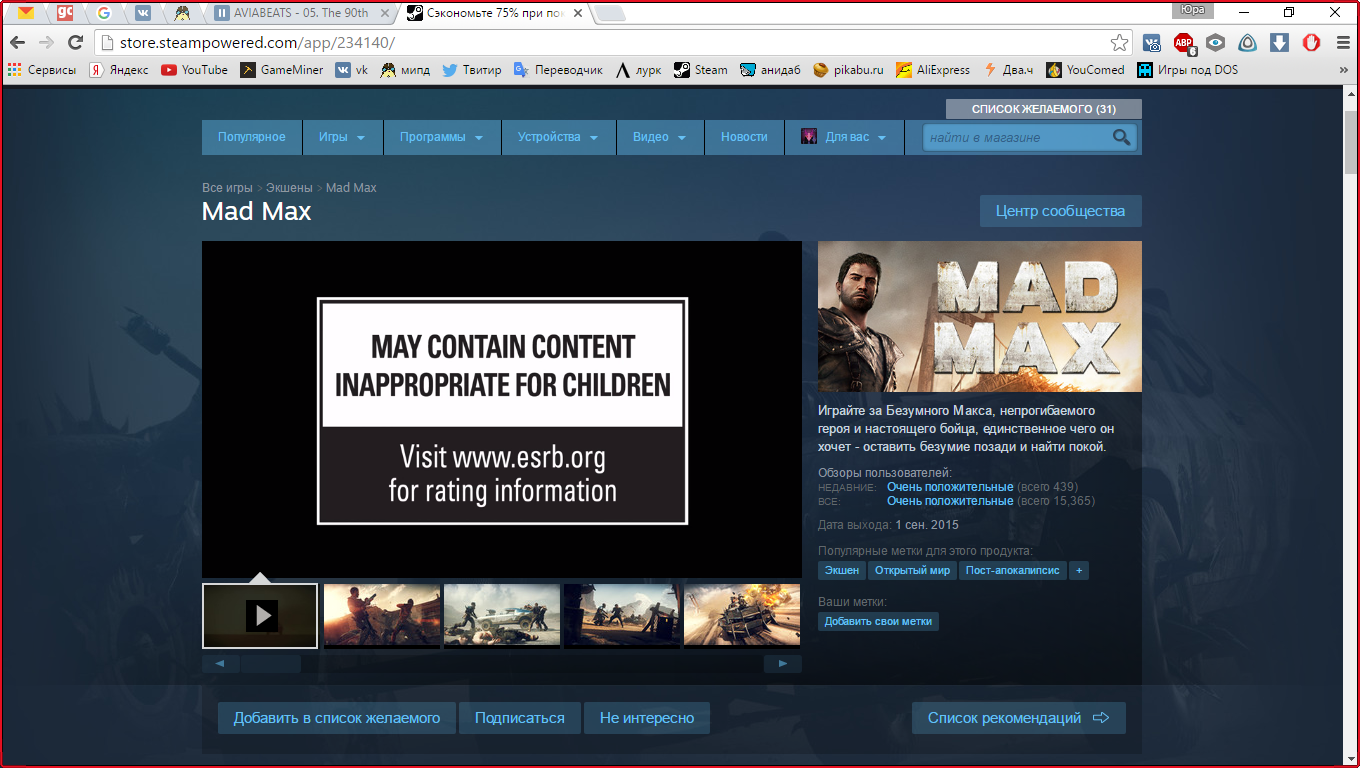Open the лурк bookmark
The width and height of the screenshot is (1360, 768).
coord(638,70)
